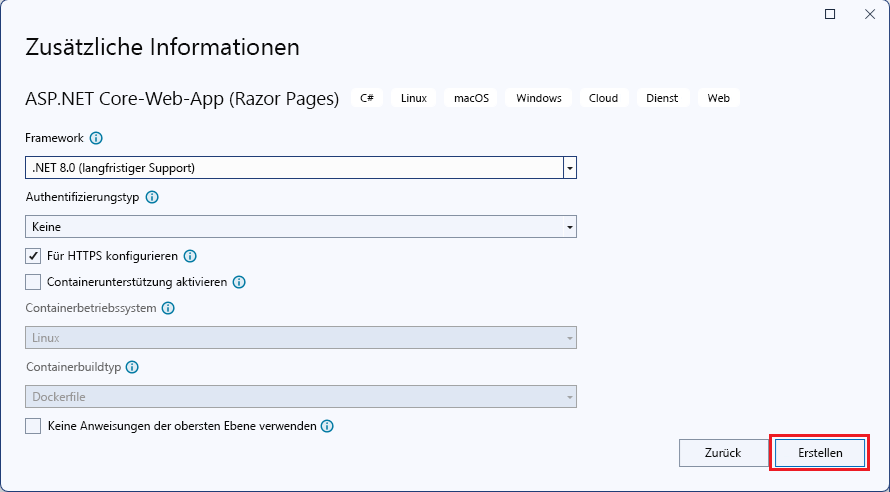Viewport: 890px width, 492px height.
Task: Click the info icon next to Containerbuildtyp
Action: (x=132, y=367)
